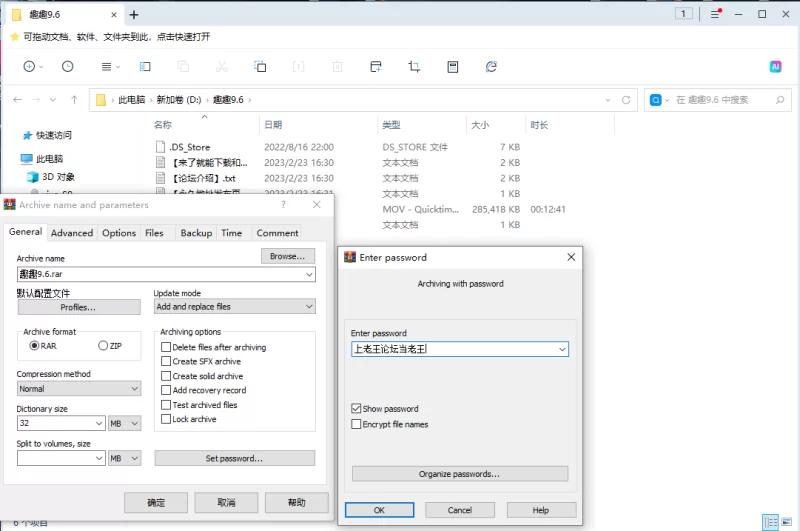Viewport: 800px width, 531px height.
Task: Confirm password with OK button
Action: tap(379, 510)
